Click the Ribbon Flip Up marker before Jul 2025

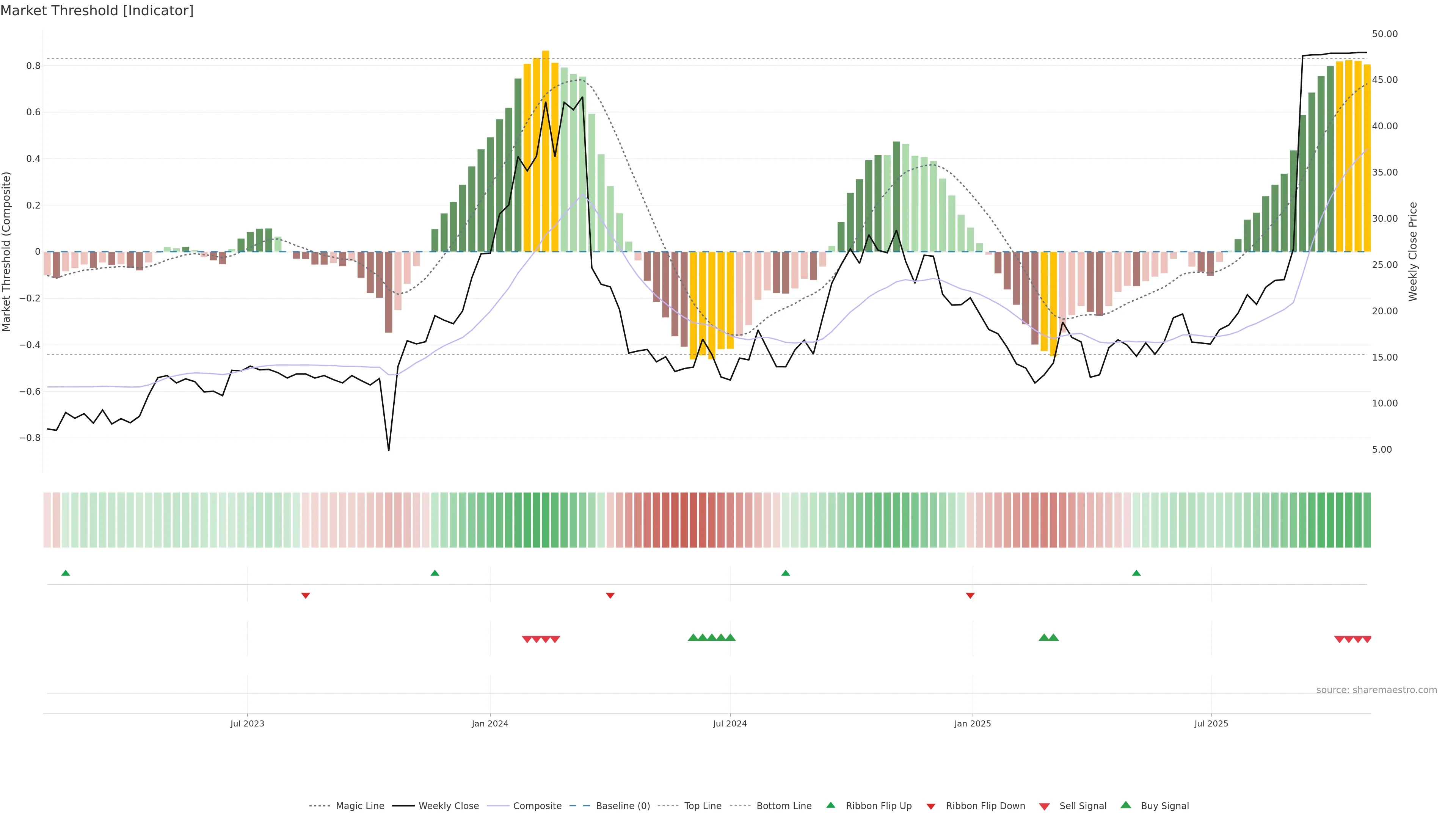1136,573
